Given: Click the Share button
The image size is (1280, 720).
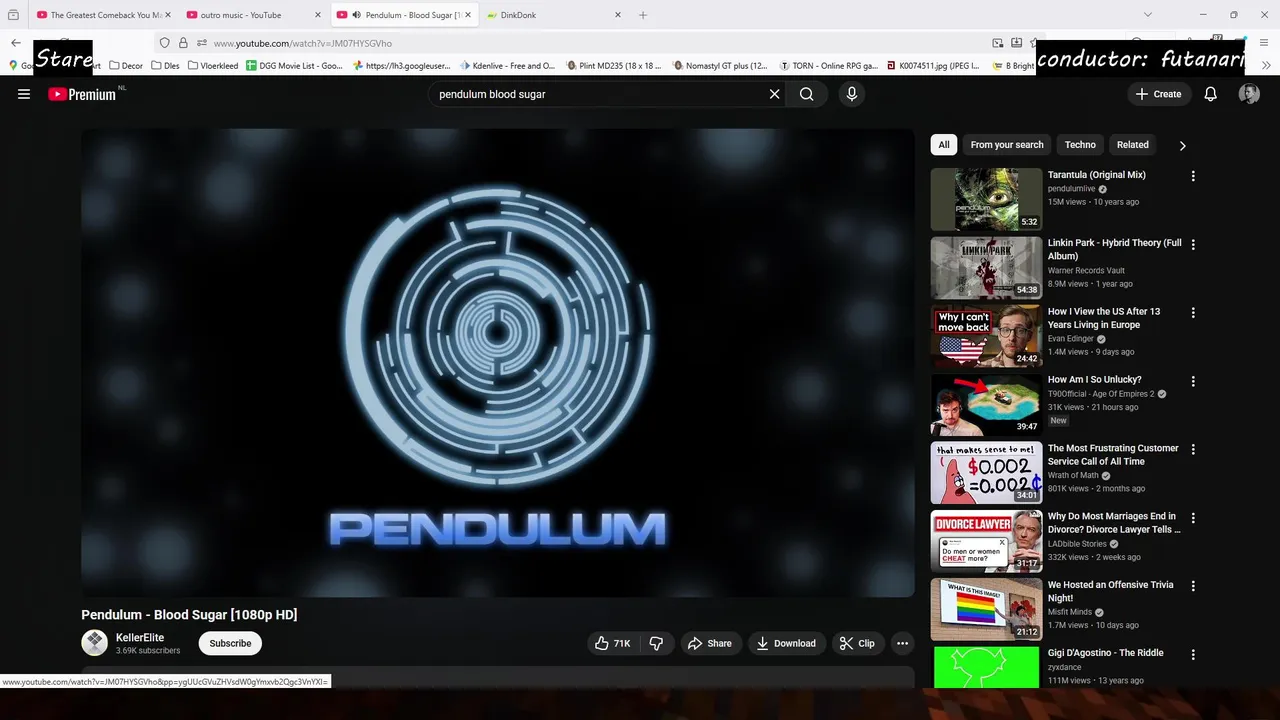Looking at the screenshot, I should click(710, 643).
